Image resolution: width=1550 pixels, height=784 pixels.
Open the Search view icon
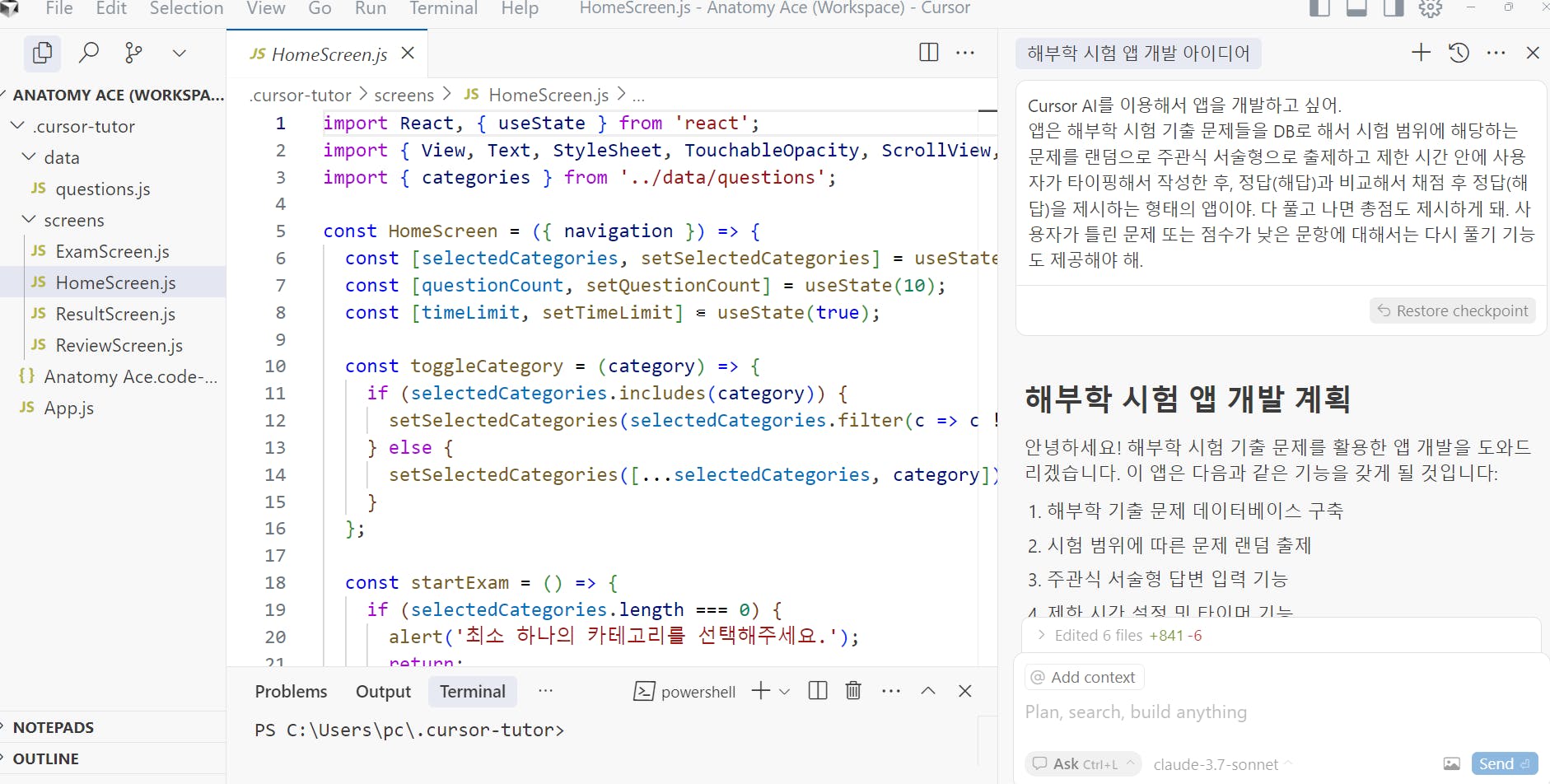click(x=89, y=54)
